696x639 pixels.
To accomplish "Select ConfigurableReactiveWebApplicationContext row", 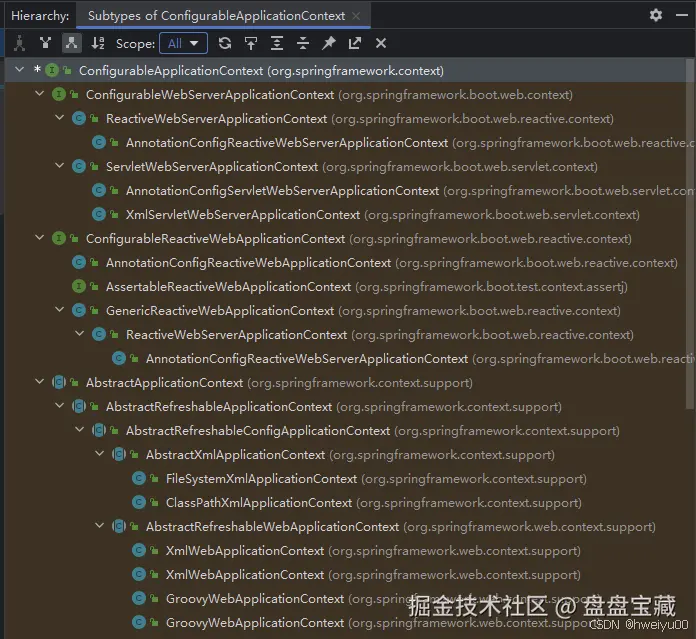I will pyautogui.click(x=345, y=239).
